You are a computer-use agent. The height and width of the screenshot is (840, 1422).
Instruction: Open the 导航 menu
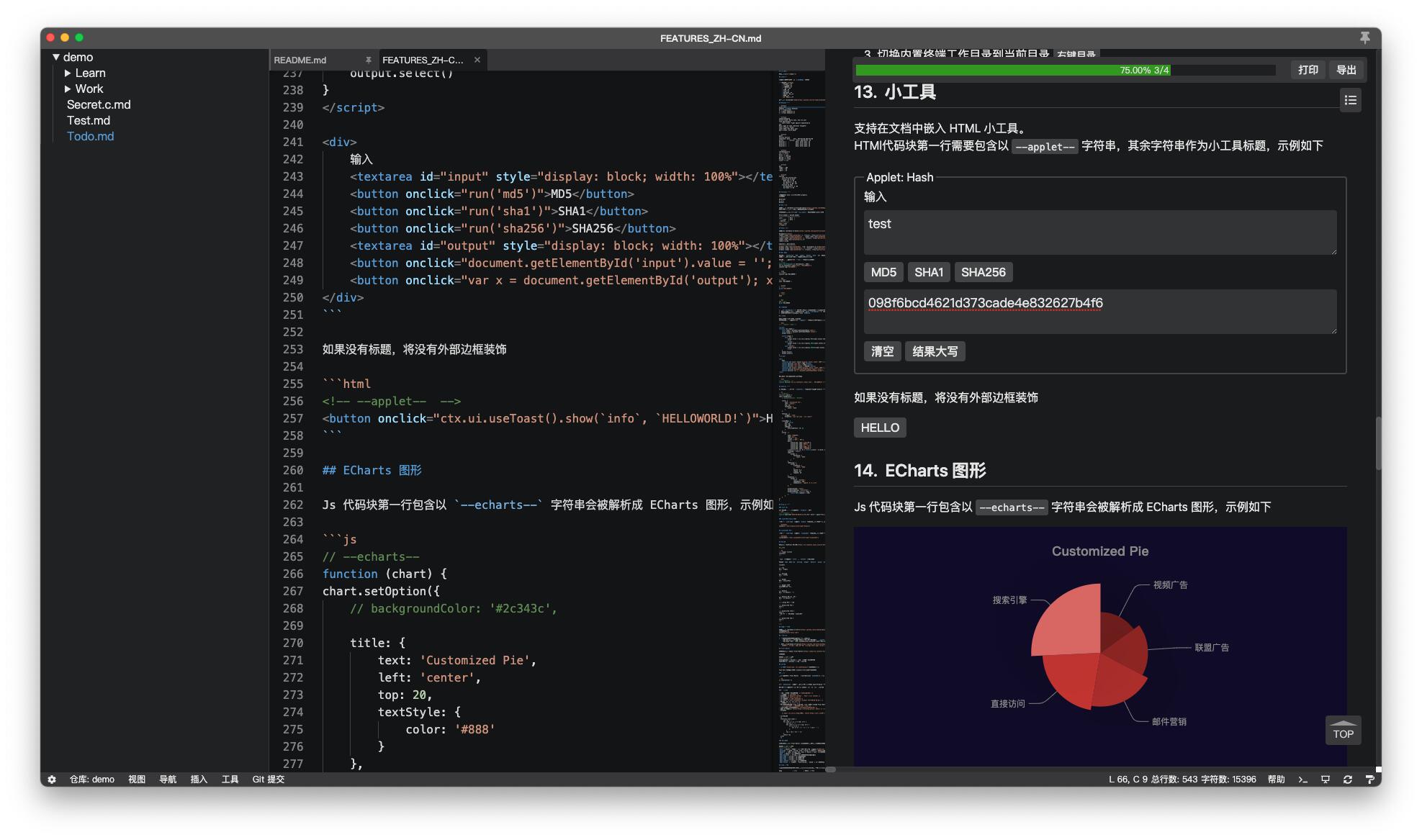coord(168,780)
